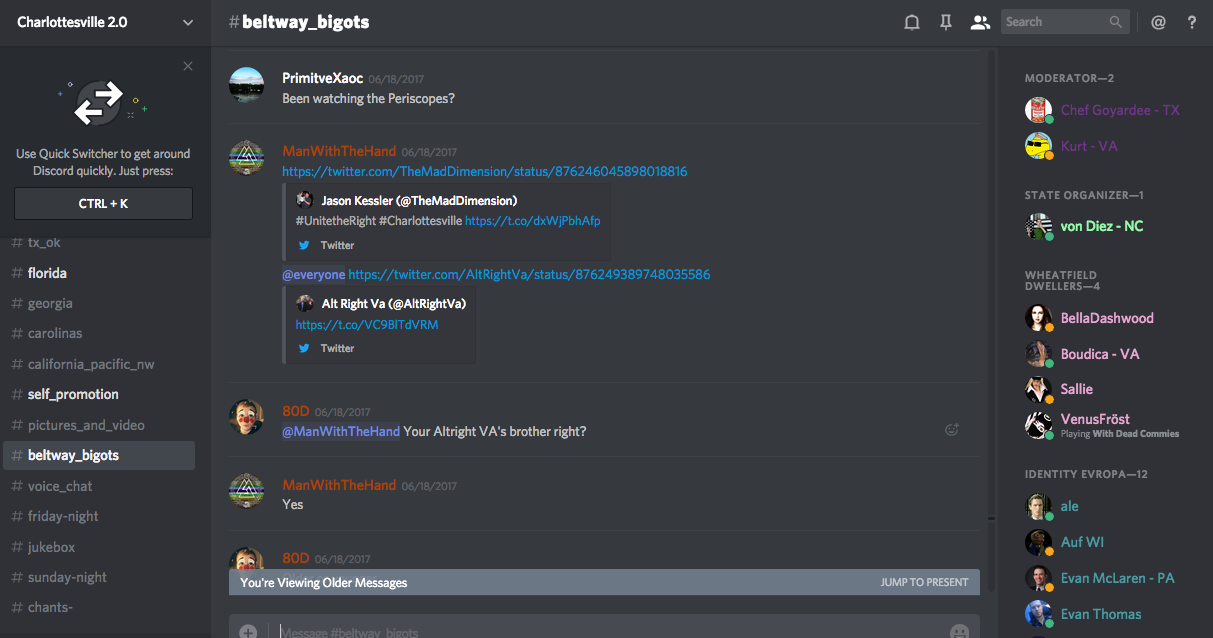The image size is (1213, 638).
Task: Open help with question mark icon
Action: [1192, 22]
